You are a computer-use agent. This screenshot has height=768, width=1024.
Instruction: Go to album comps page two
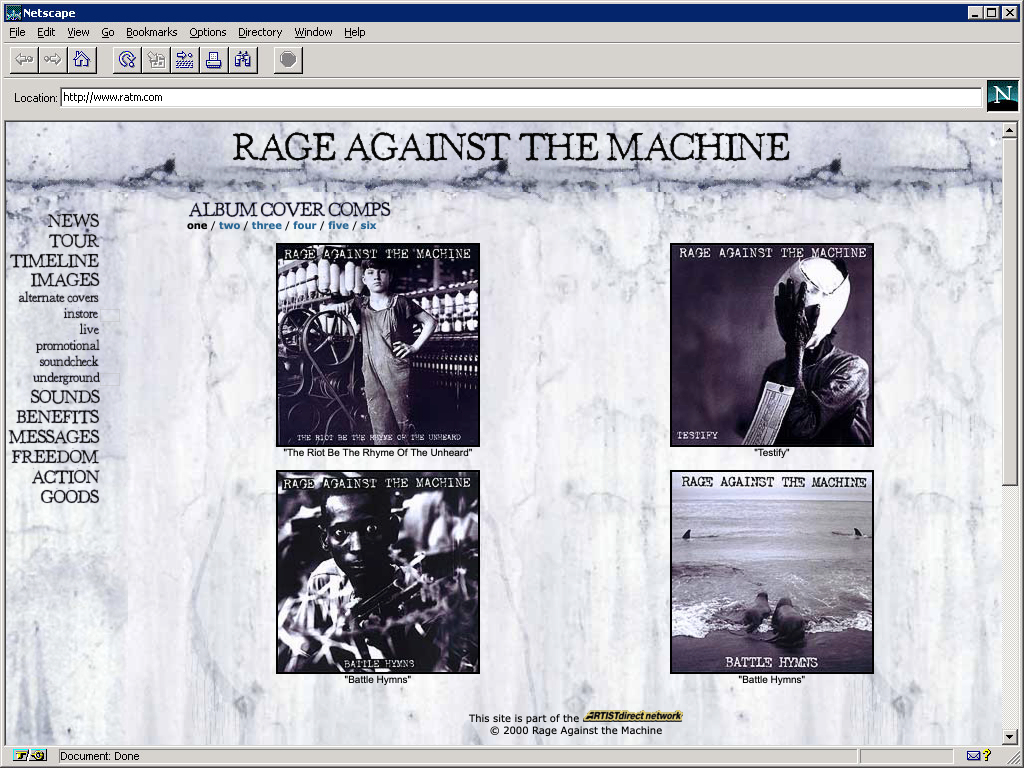click(229, 225)
